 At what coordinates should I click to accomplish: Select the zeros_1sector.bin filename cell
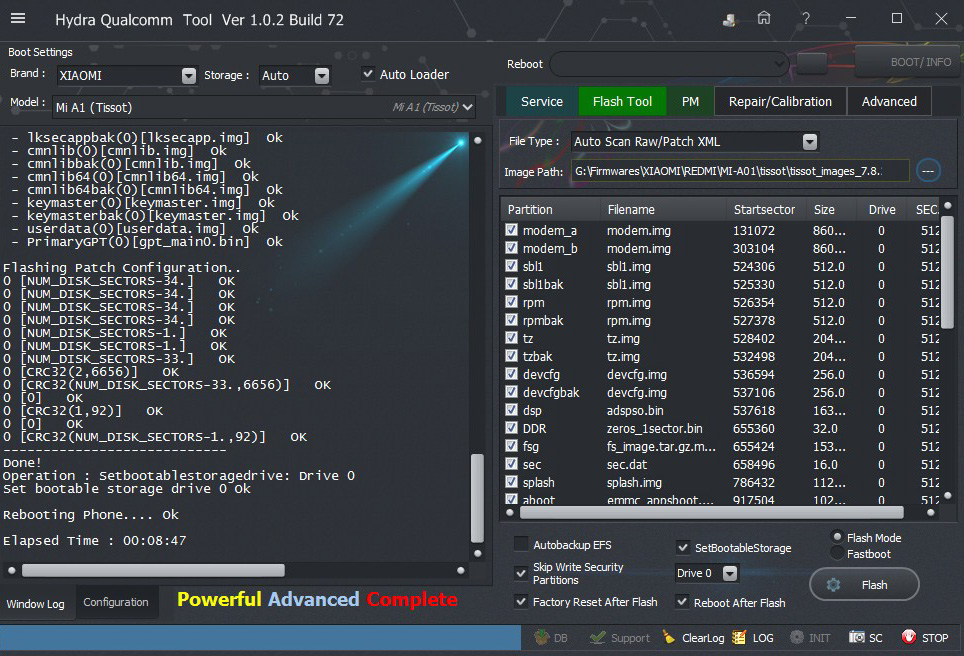654,428
